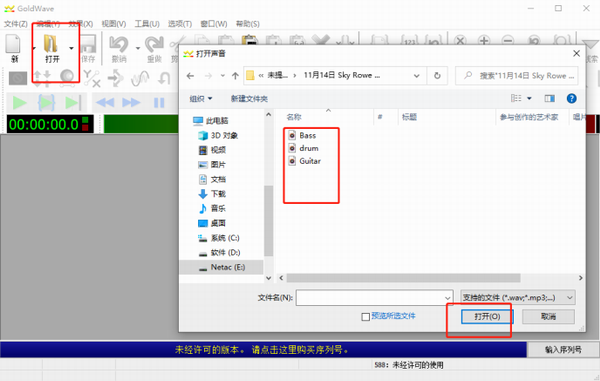Click the blue fast-forward button
Image resolution: width=600 pixels, height=381 pixels.
(x=131, y=103)
